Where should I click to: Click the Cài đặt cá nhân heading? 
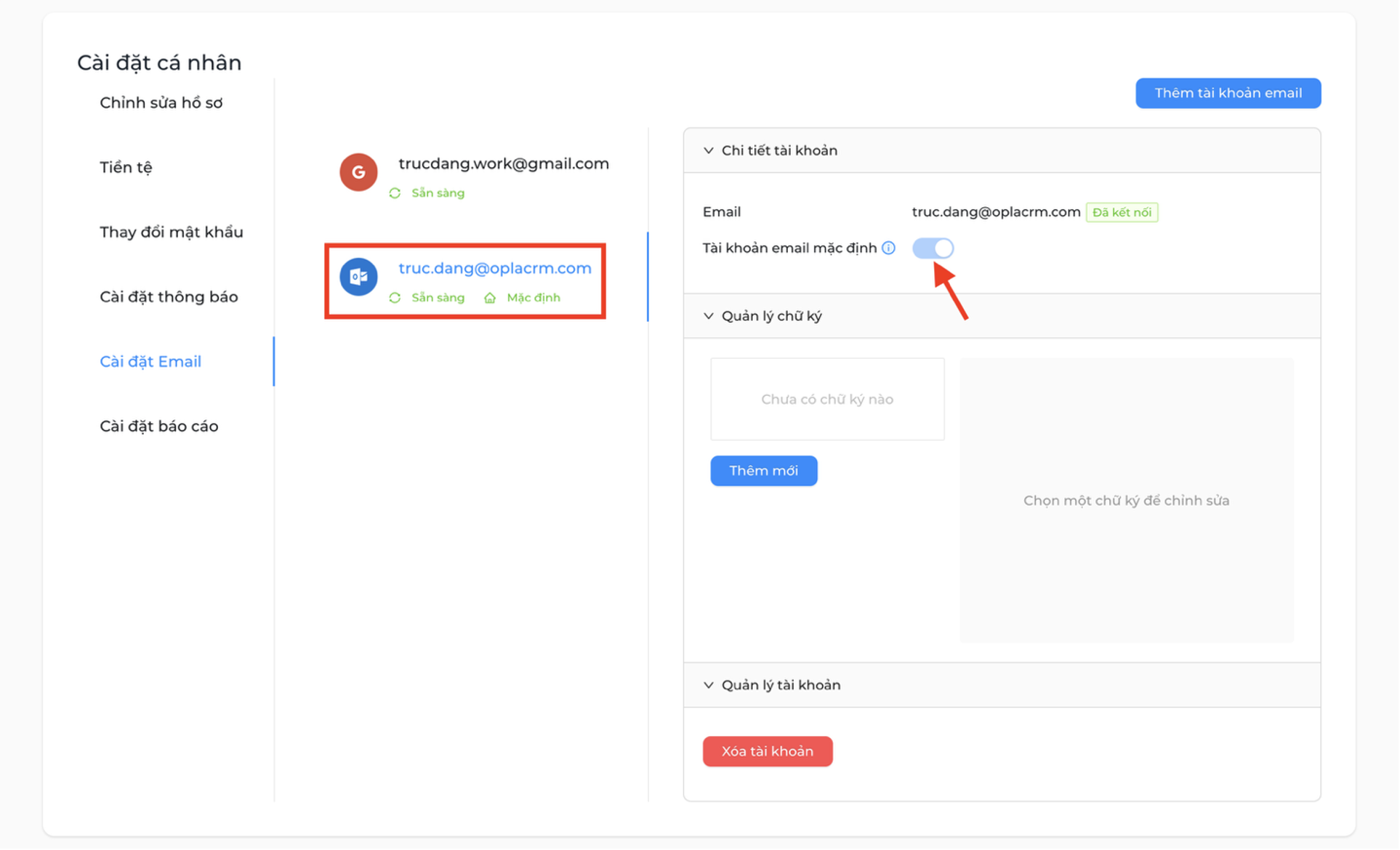159,62
